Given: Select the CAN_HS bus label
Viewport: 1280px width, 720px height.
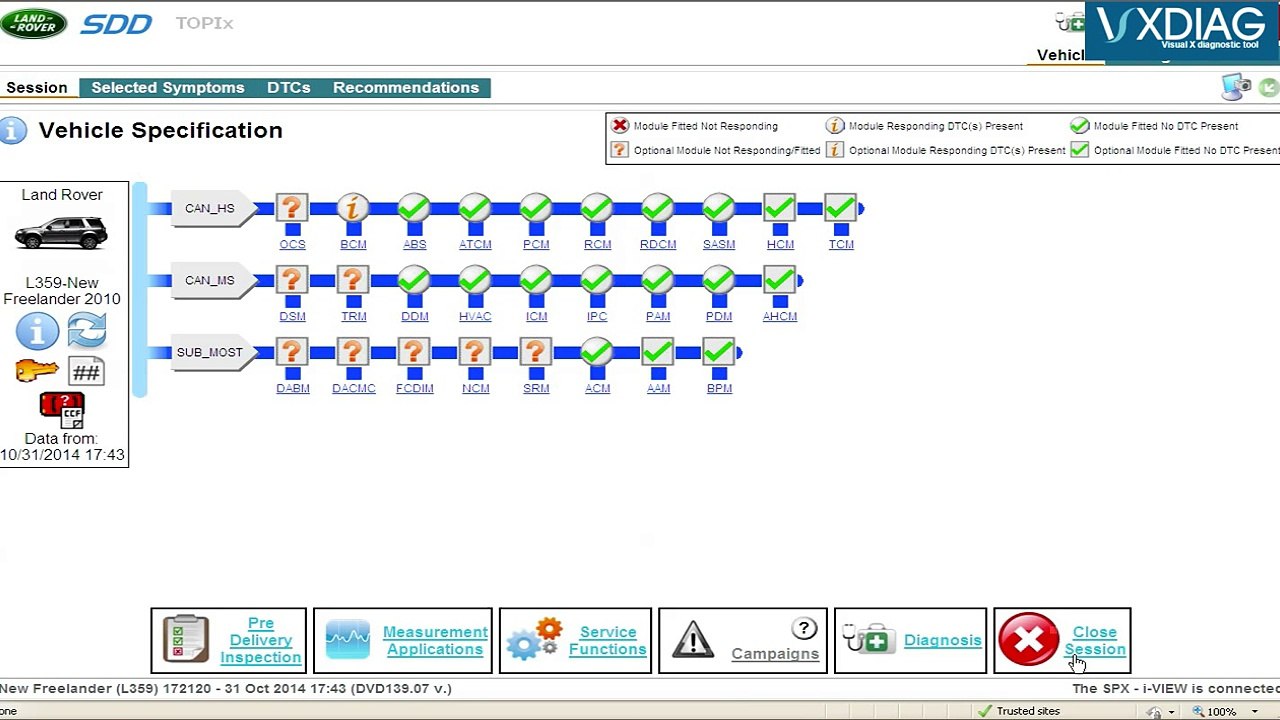Looking at the screenshot, I should (x=210, y=208).
